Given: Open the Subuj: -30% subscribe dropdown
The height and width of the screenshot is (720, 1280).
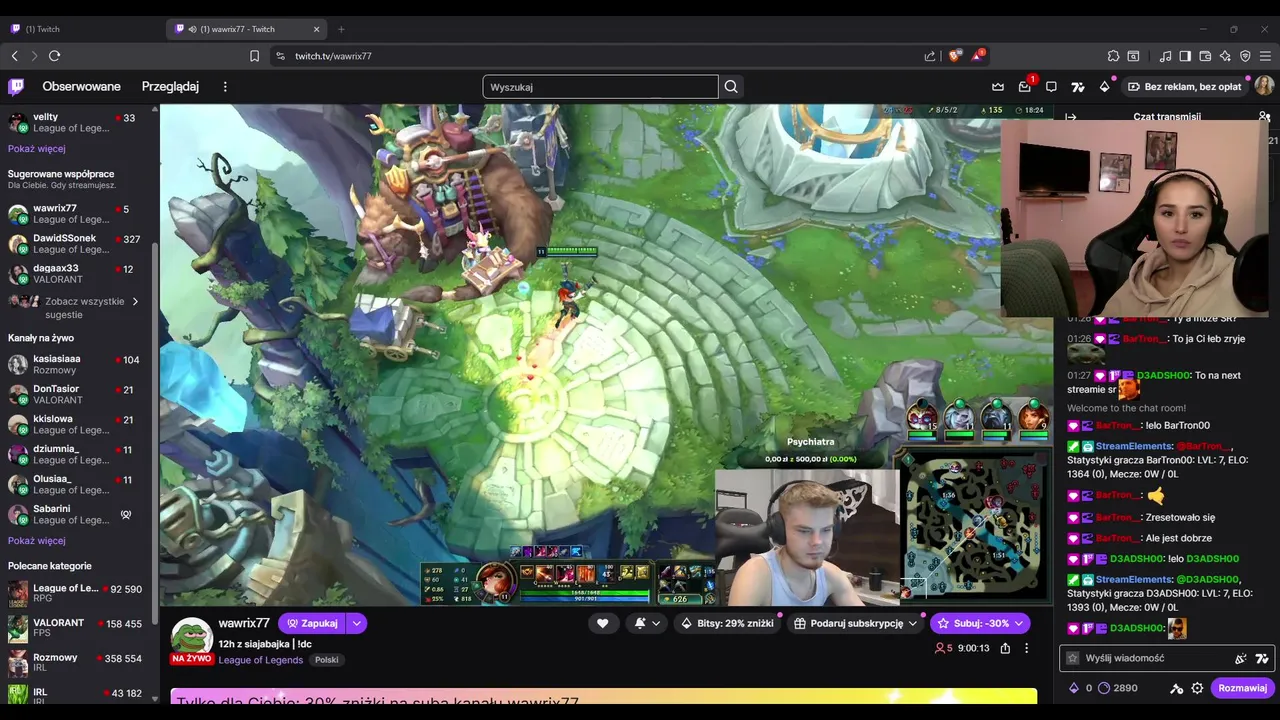Looking at the screenshot, I should click(x=980, y=623).
